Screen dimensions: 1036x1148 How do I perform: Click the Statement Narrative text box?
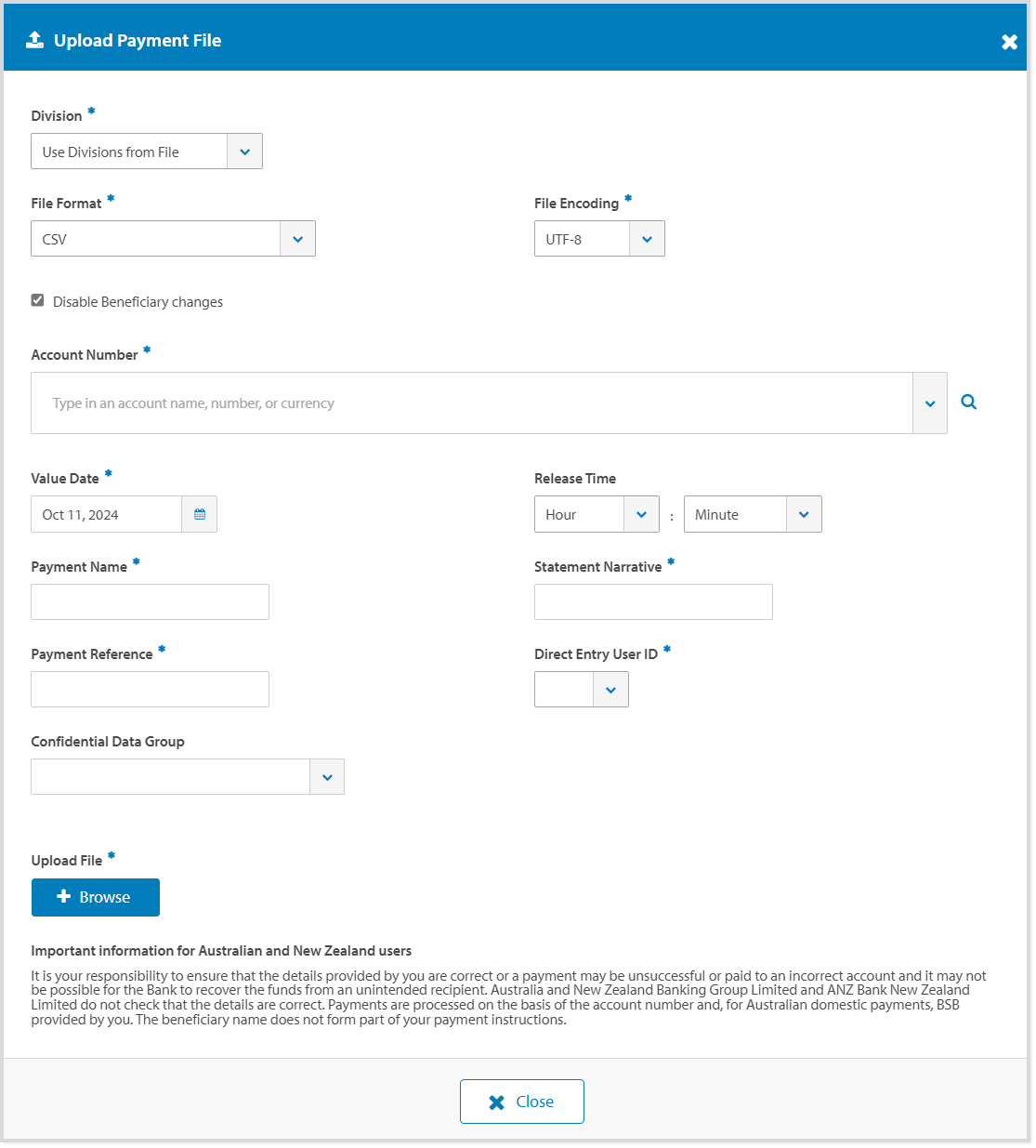652,601
